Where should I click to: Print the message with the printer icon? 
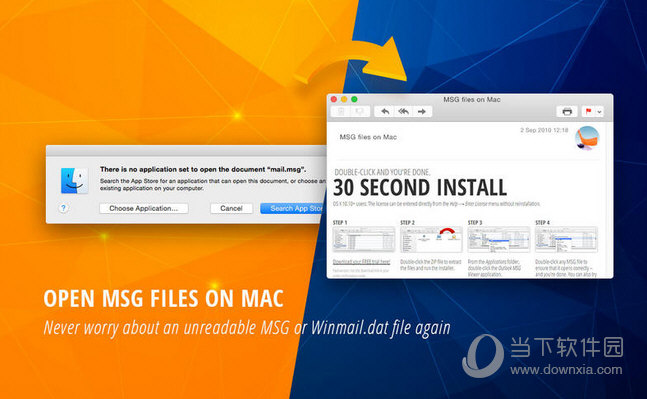[x=567, y=111]
